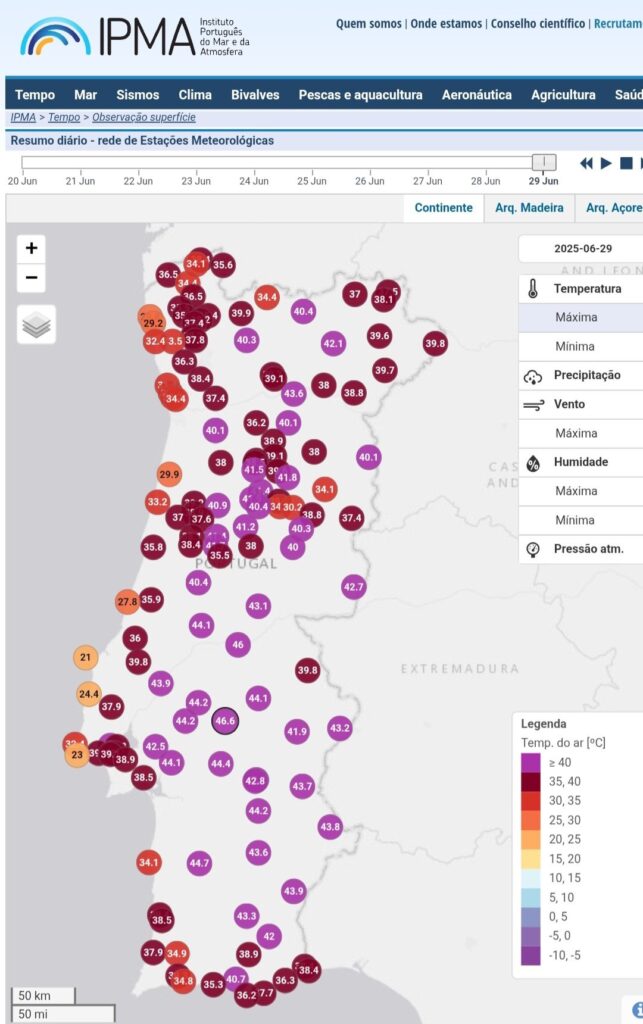Viewport: 643px width, 1024px height.
Task: Select the 46.6 station marker
Action: (x=225, y=721)
